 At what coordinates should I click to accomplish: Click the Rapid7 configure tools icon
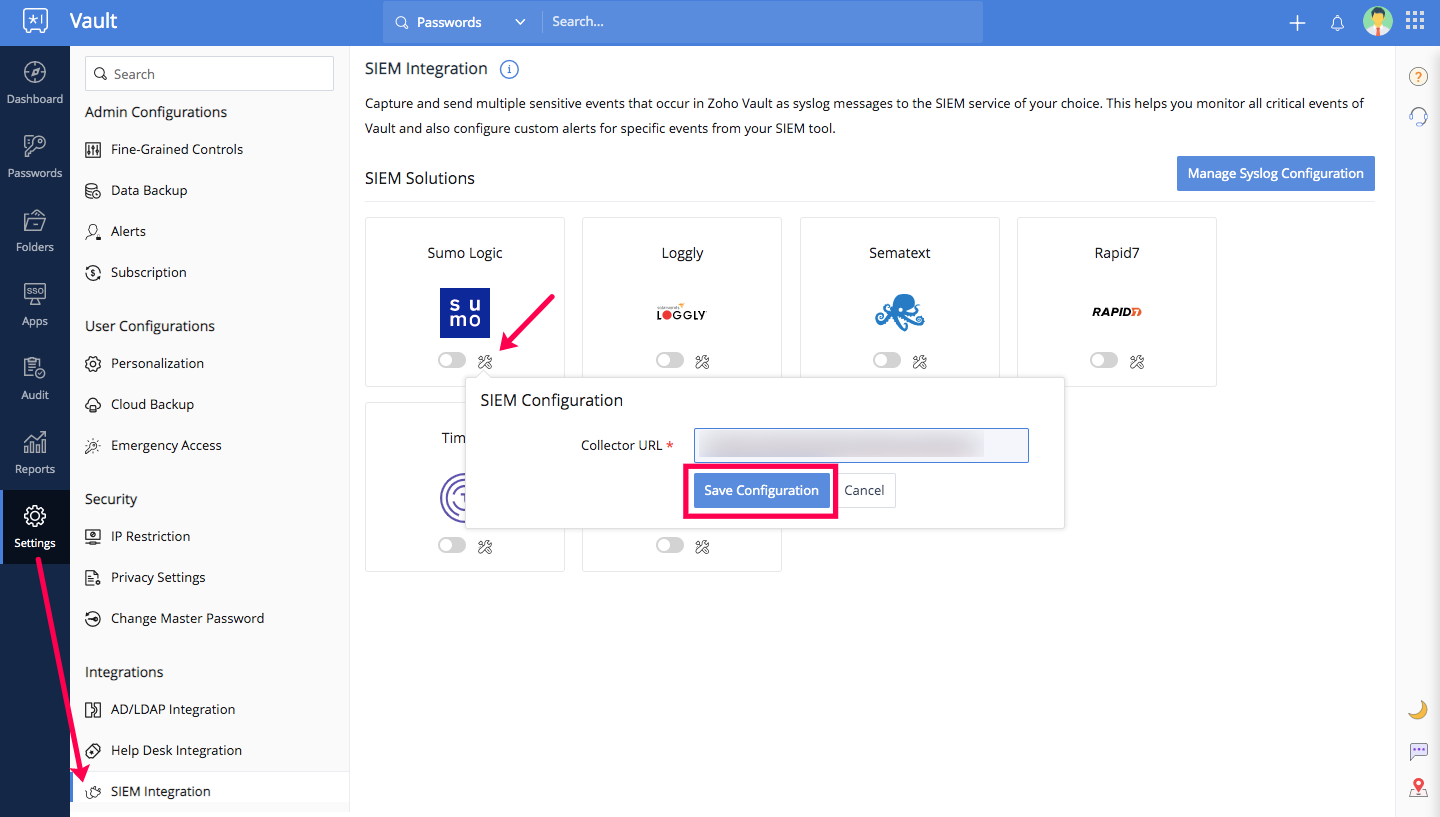coord(1137,361)
